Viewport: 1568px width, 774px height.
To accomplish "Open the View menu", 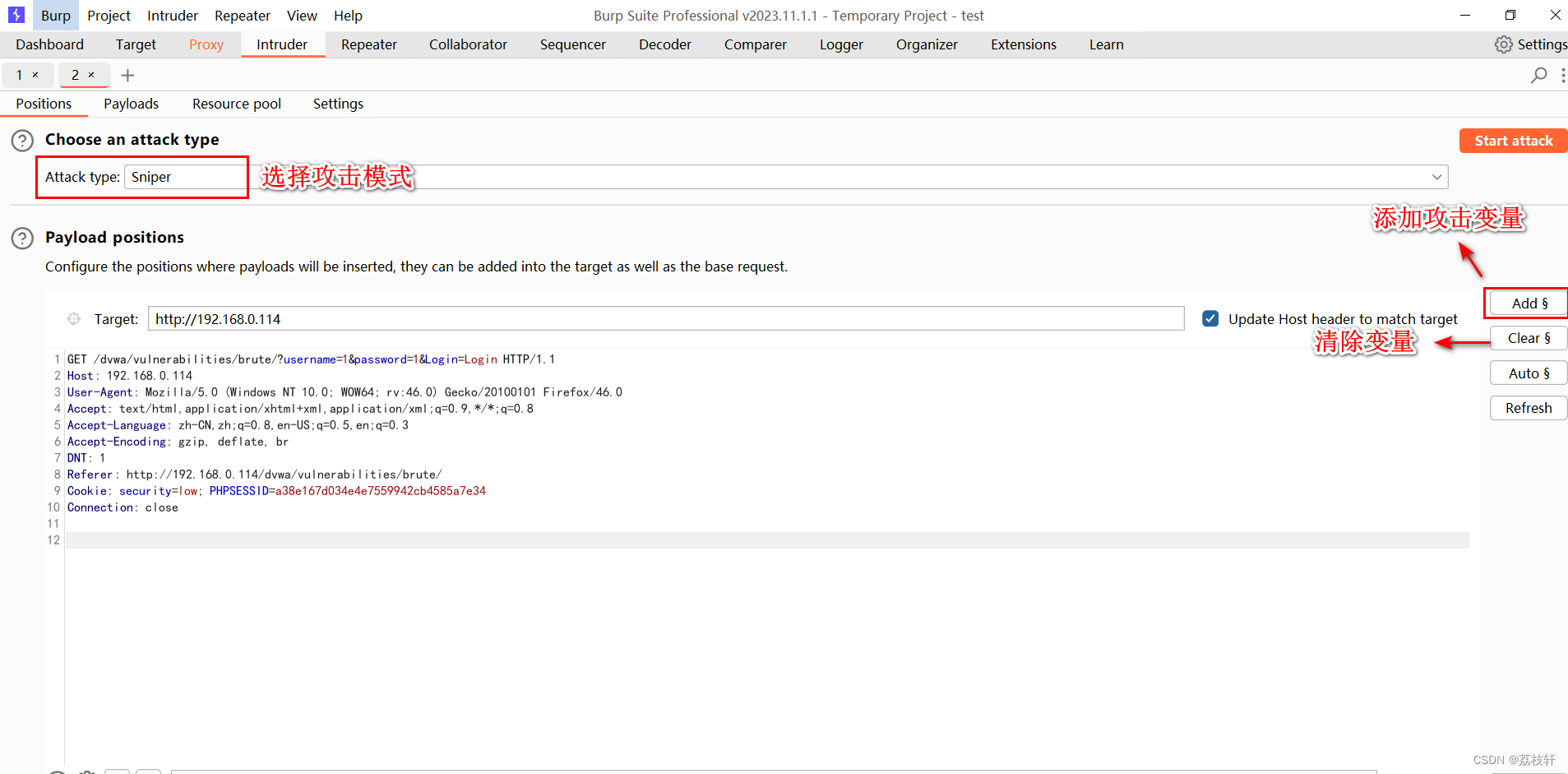I will pos(302,16).
